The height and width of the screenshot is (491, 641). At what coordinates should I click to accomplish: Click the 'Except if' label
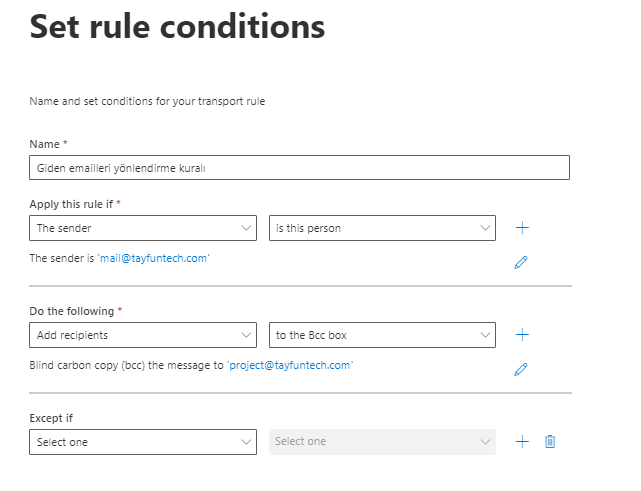(52, 418)
